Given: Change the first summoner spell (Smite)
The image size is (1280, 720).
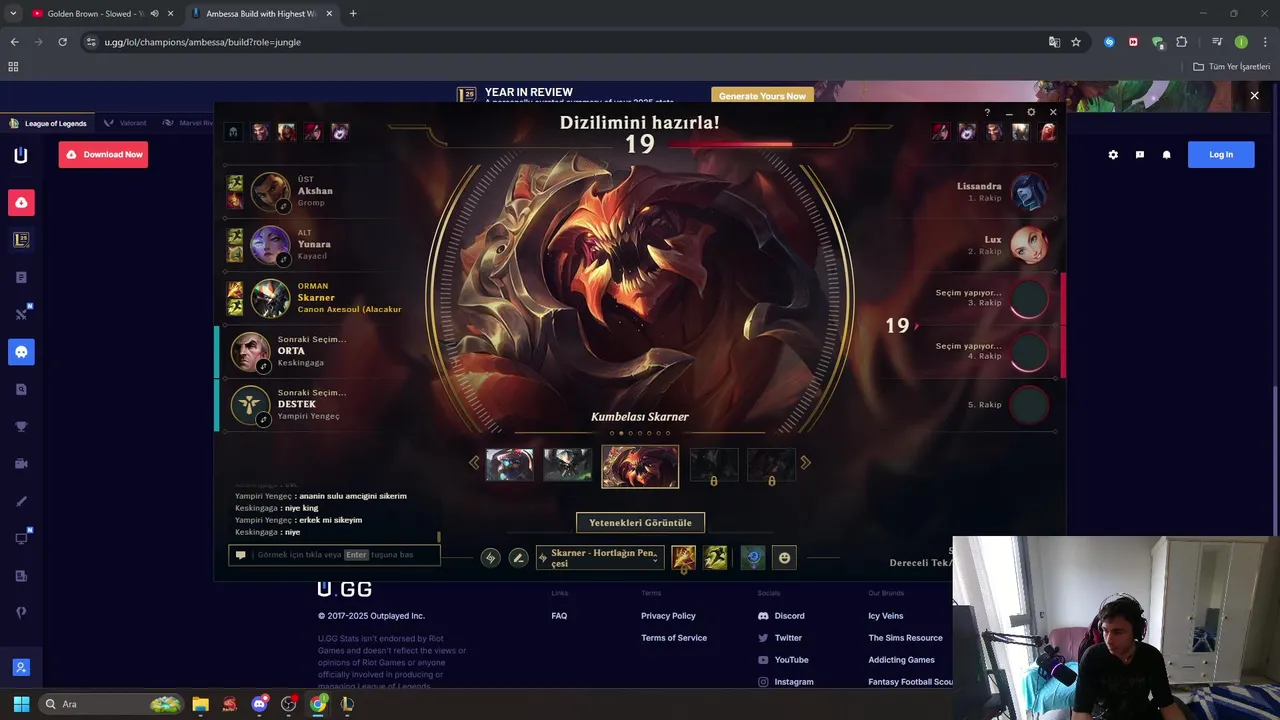Looking at the screenshot, I should (x=684, y=558).
